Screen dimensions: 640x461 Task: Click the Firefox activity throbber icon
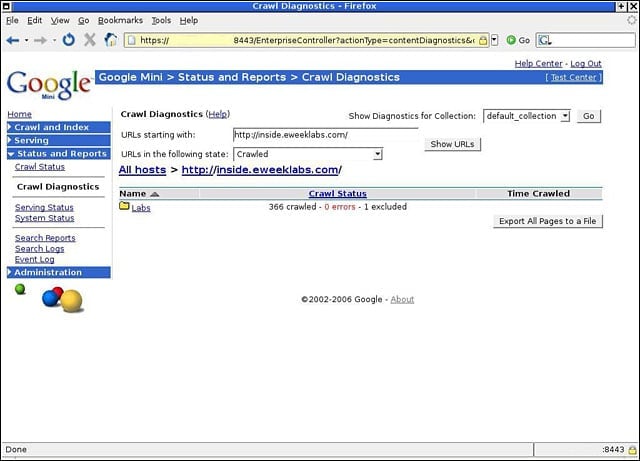pyautogui.click(x=632, y=20)
